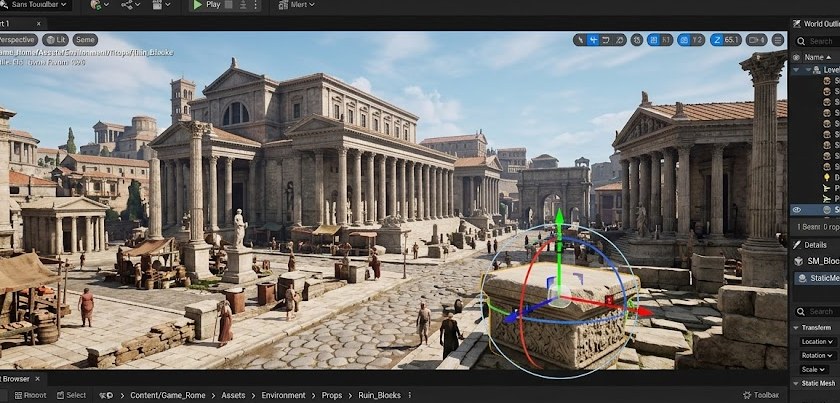Click the history icon before the breadcrumb
The image size is (840, 403).
click(106, 395)
